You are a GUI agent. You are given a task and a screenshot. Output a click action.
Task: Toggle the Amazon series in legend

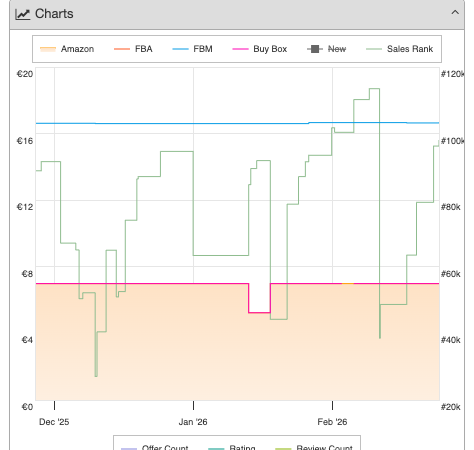point(67,49)
